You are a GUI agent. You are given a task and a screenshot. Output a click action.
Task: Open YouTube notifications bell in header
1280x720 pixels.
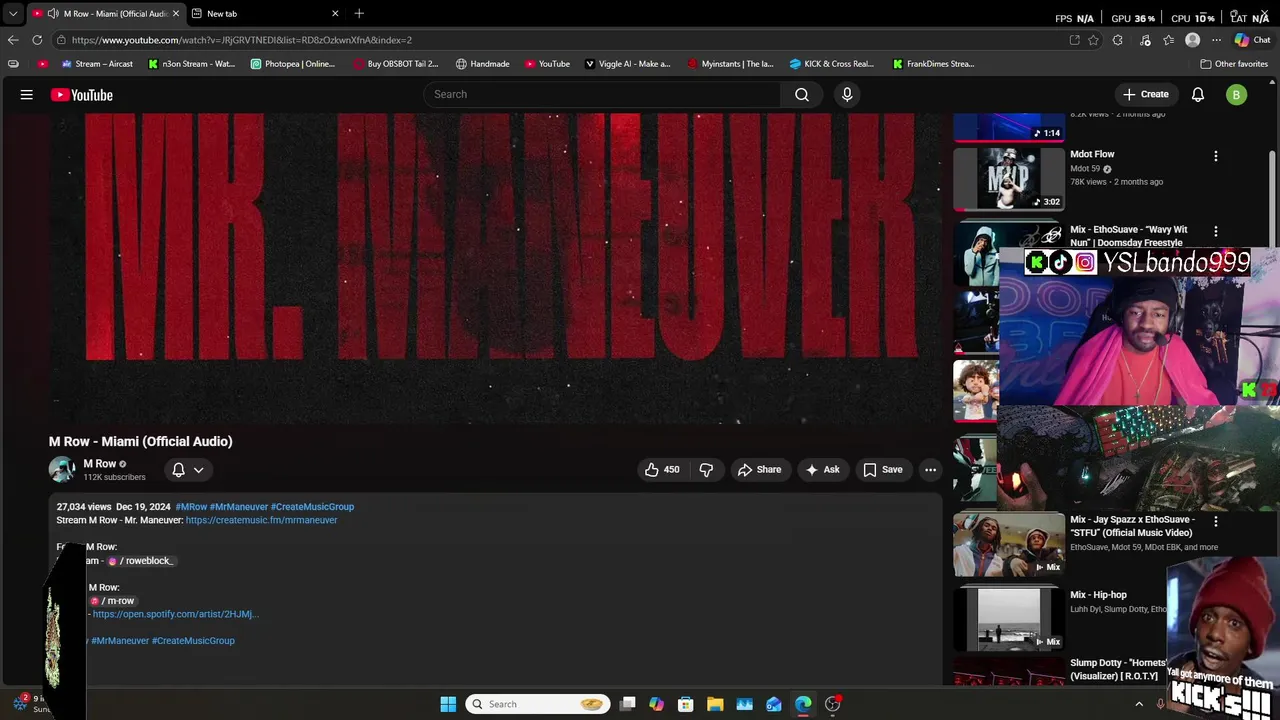(1198, 95)
